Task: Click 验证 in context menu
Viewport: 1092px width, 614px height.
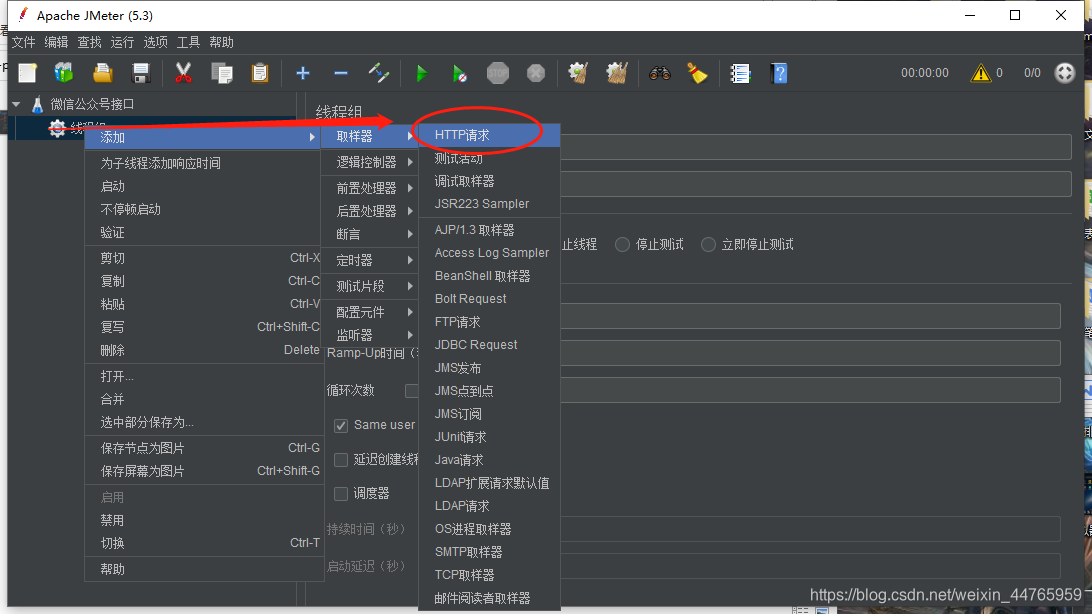Action: tap(202, 233)
